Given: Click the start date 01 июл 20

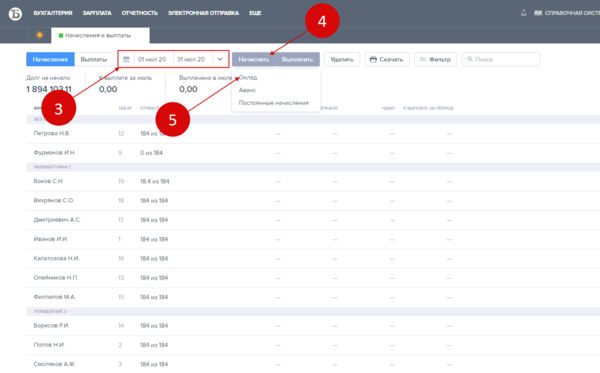Looking at the screenshot, I should [152, 59].
